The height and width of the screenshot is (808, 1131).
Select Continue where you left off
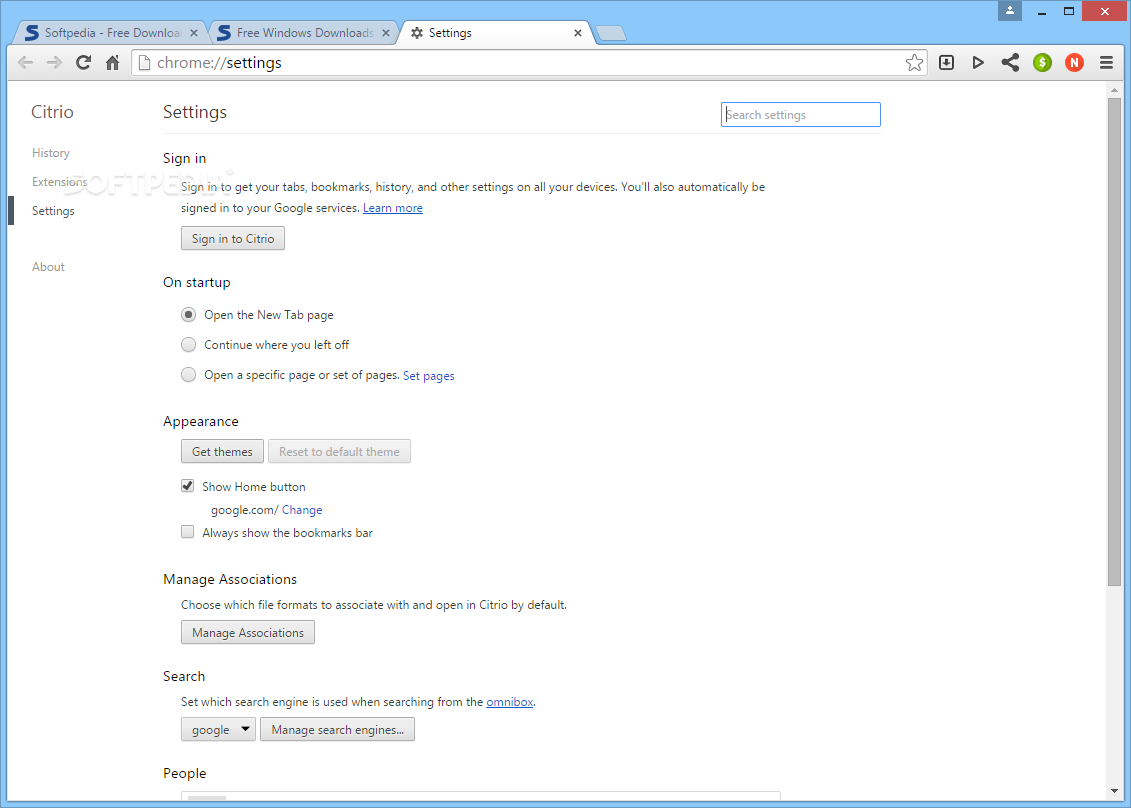tap(188, 345)
